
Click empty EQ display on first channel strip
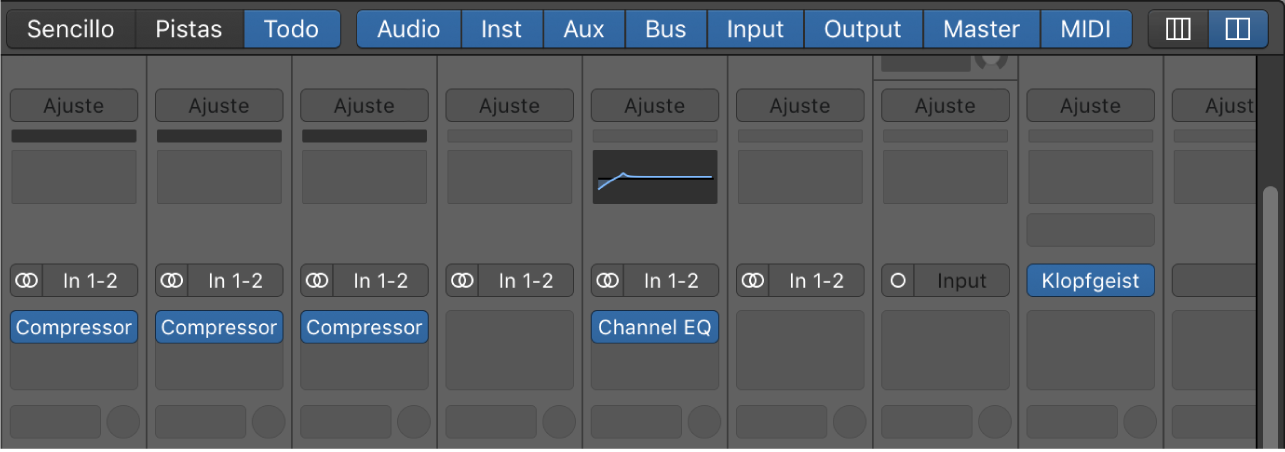coord(74,177)
